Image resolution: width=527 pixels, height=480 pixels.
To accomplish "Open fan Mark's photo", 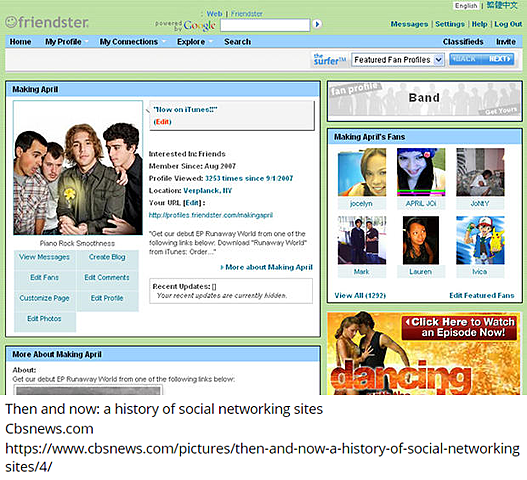I will tap(362, 240).
